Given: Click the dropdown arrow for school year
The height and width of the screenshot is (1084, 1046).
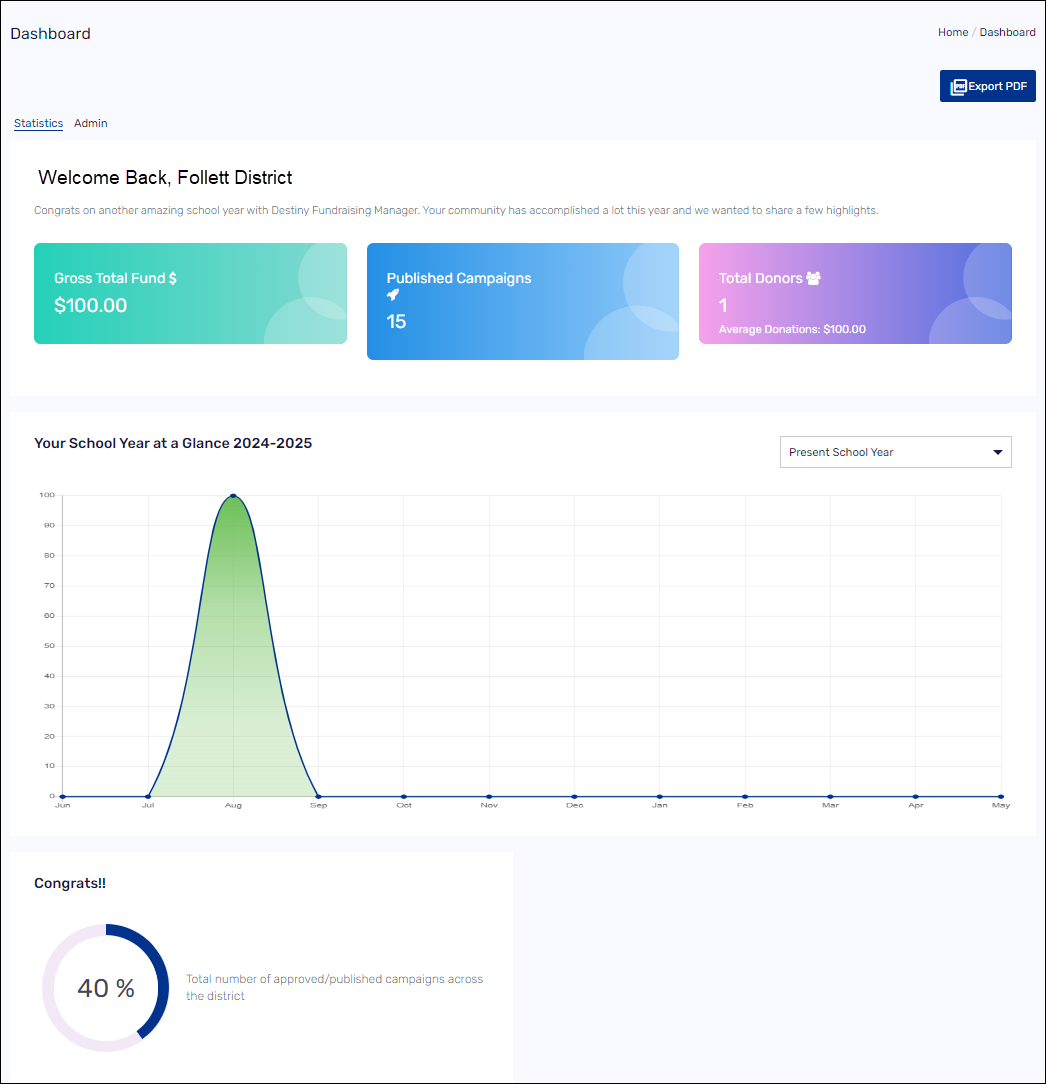Looking at the screenshot, I should click(997, 452).
